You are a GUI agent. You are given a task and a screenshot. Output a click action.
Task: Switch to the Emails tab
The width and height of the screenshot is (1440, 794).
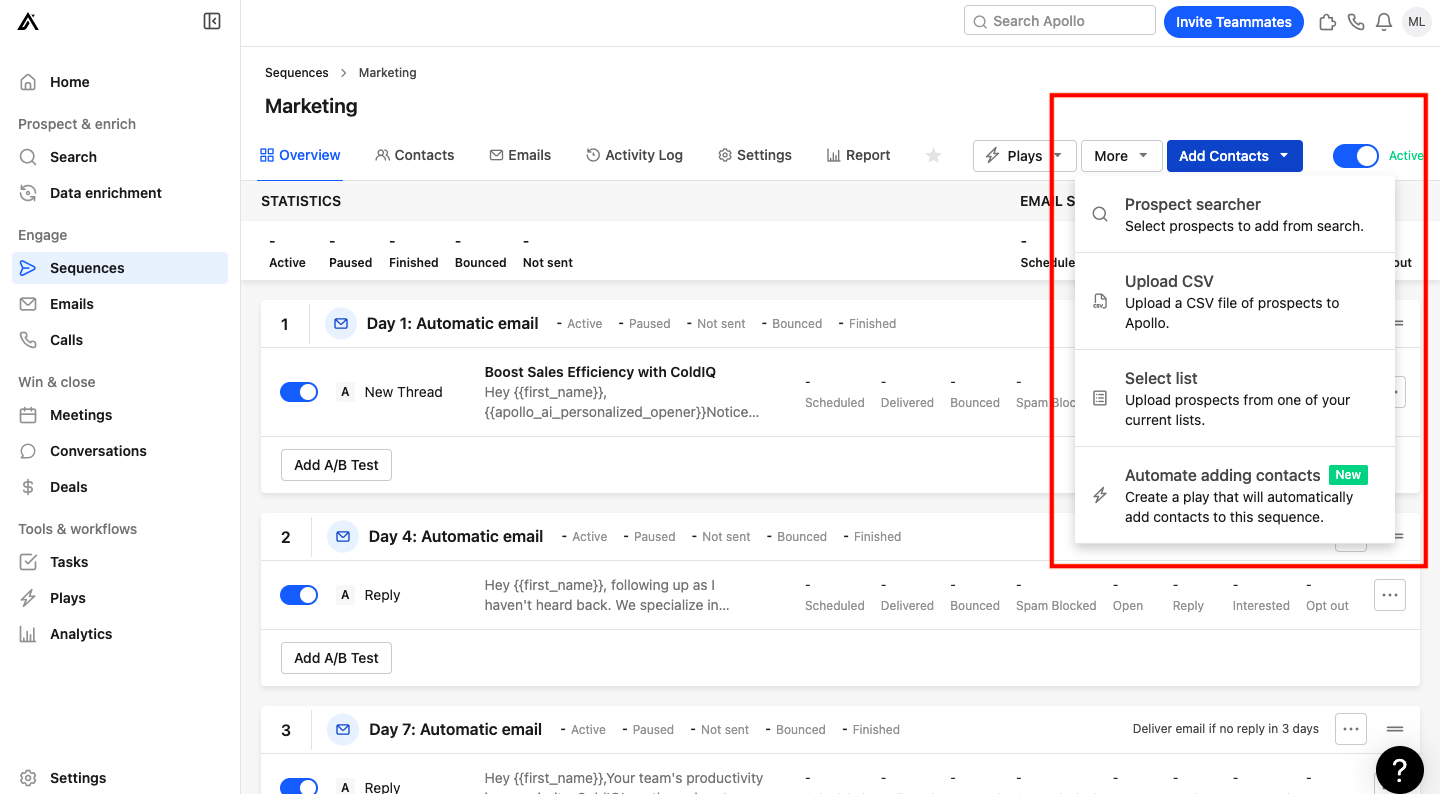(x=520, y=155)
